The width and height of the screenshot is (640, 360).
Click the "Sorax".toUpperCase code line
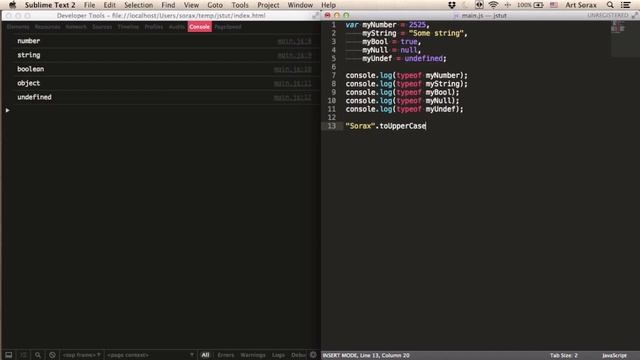point(386,126)
